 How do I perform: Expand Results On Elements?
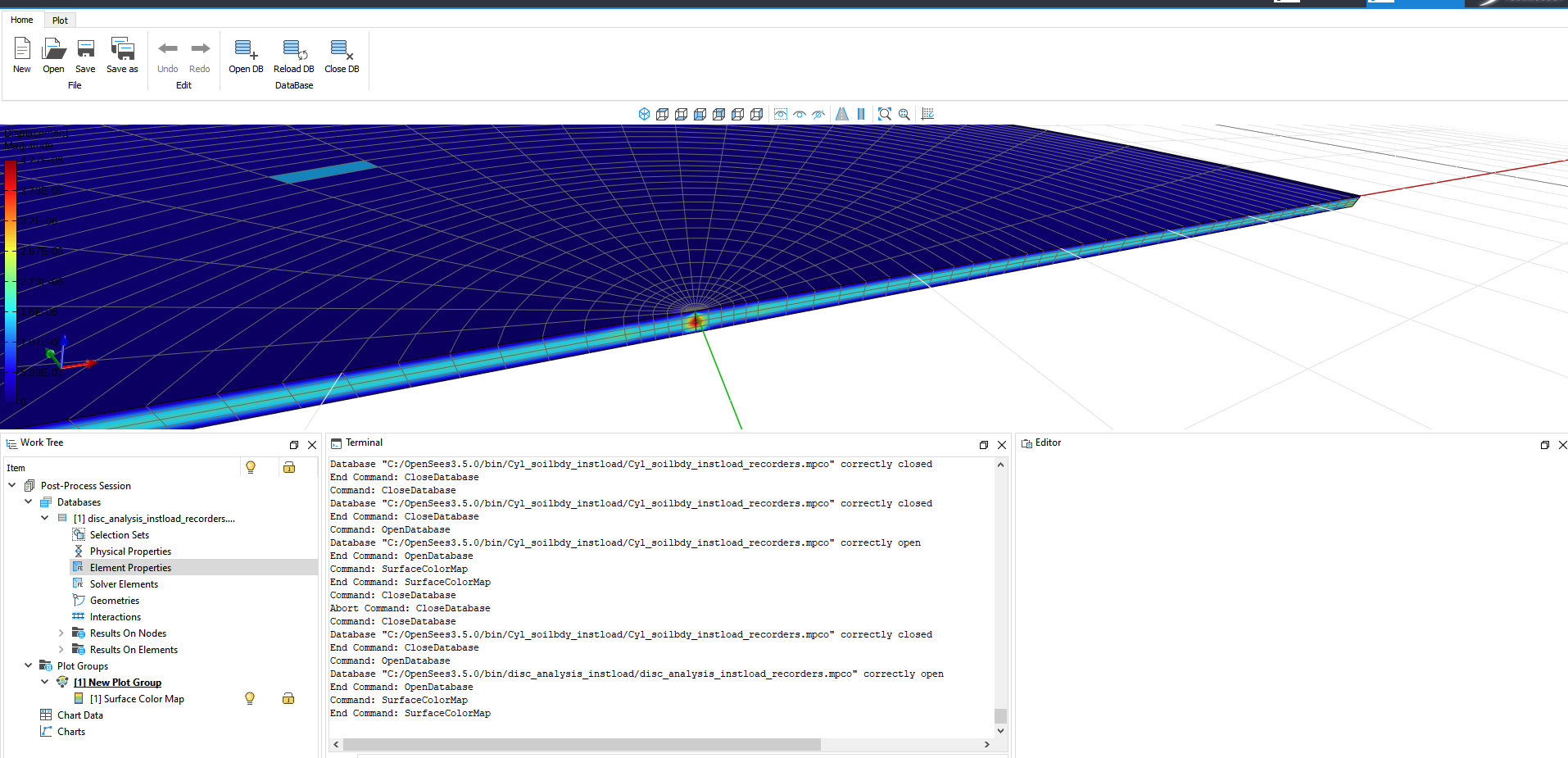click(x=61, y=649)
